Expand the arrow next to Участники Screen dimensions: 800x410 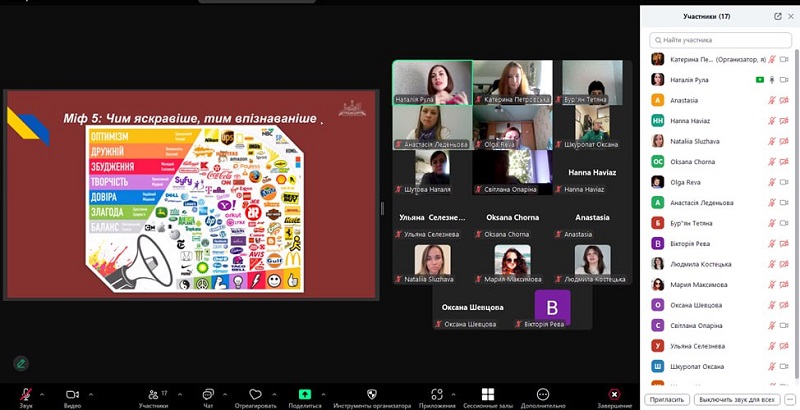pyautogui.click(x=180, y=394)
